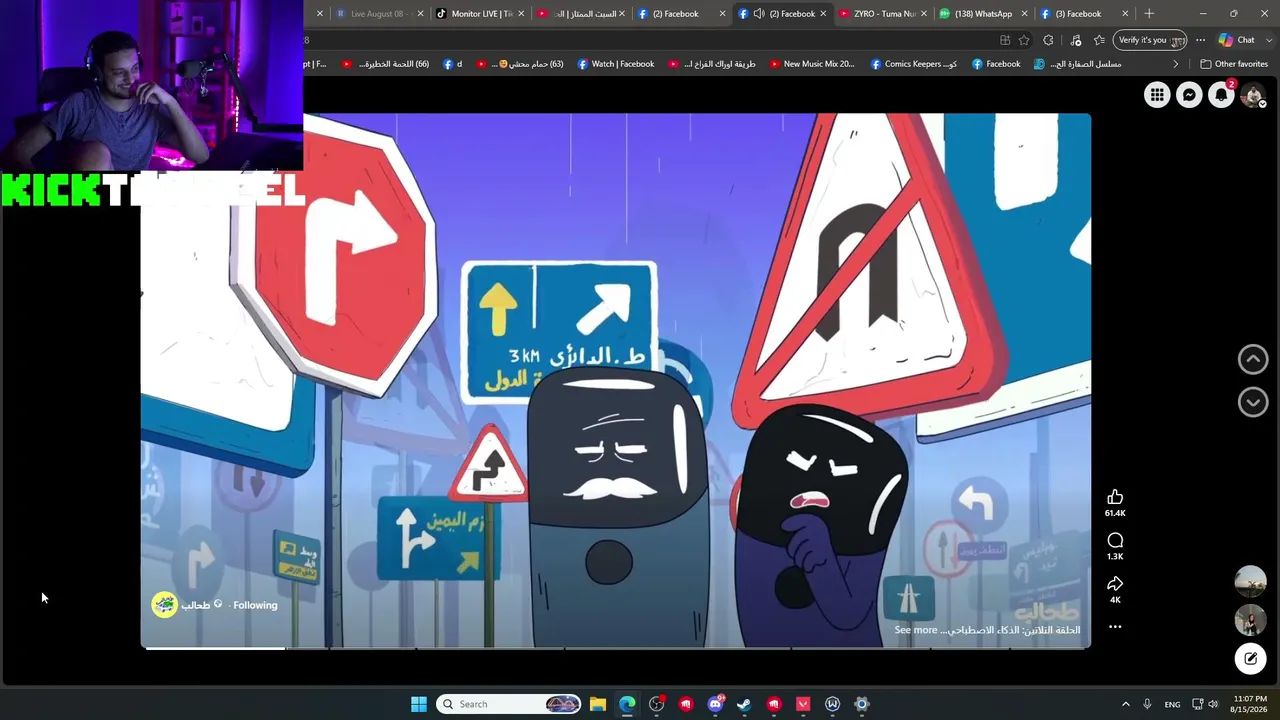Open Steam from the taskbar
This screenshot has height=720, width=1280.
(x=744, y=704)
